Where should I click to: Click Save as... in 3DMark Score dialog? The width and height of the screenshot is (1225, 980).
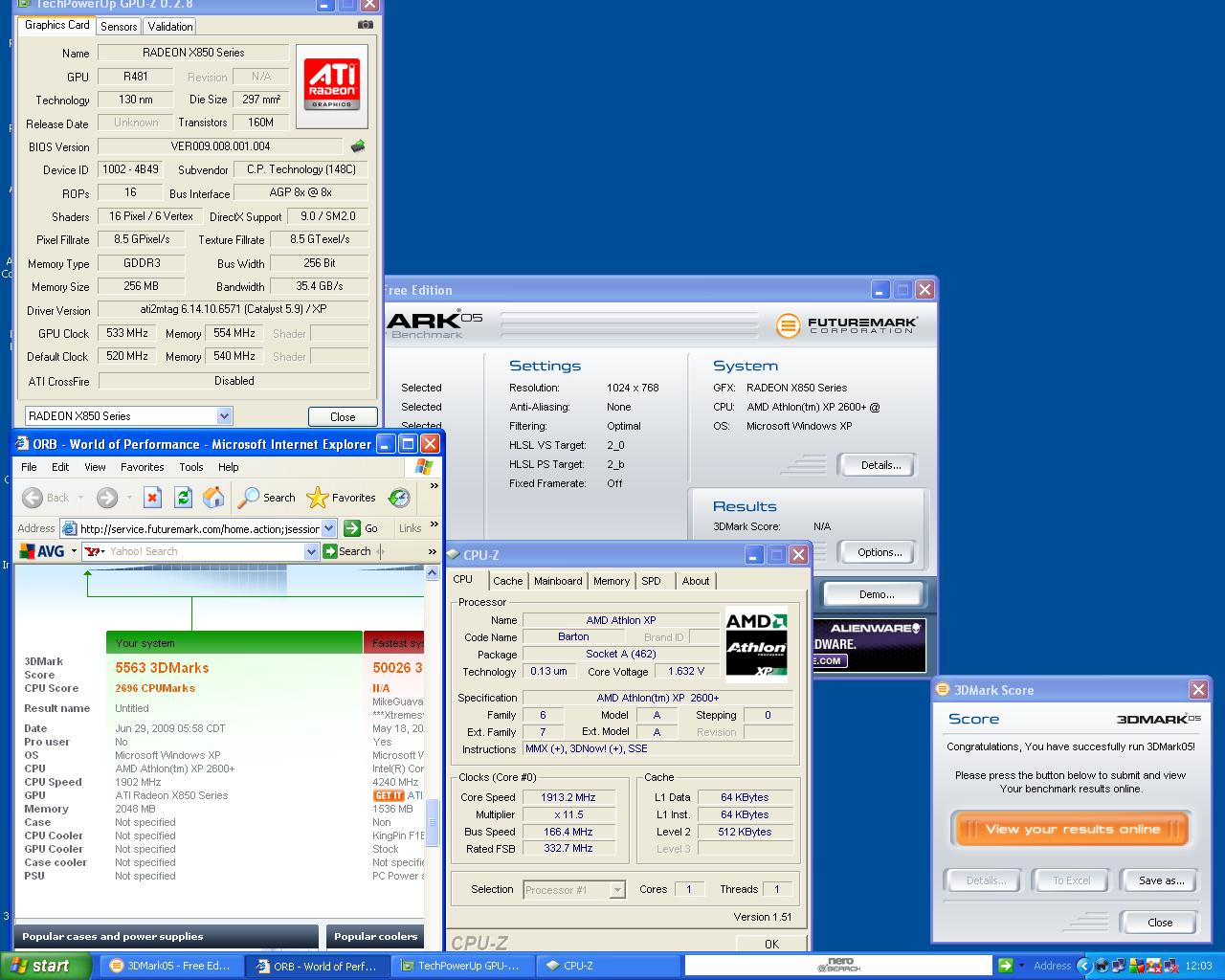[x=1161, y=880]
